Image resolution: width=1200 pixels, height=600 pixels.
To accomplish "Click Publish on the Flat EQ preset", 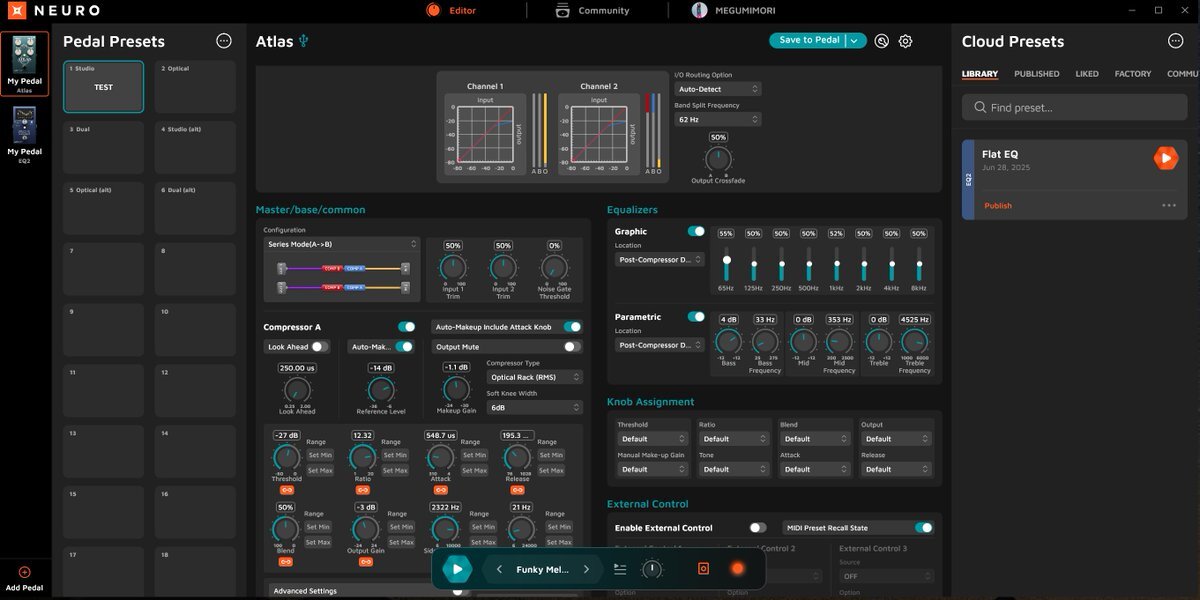I will pos(998,206).
